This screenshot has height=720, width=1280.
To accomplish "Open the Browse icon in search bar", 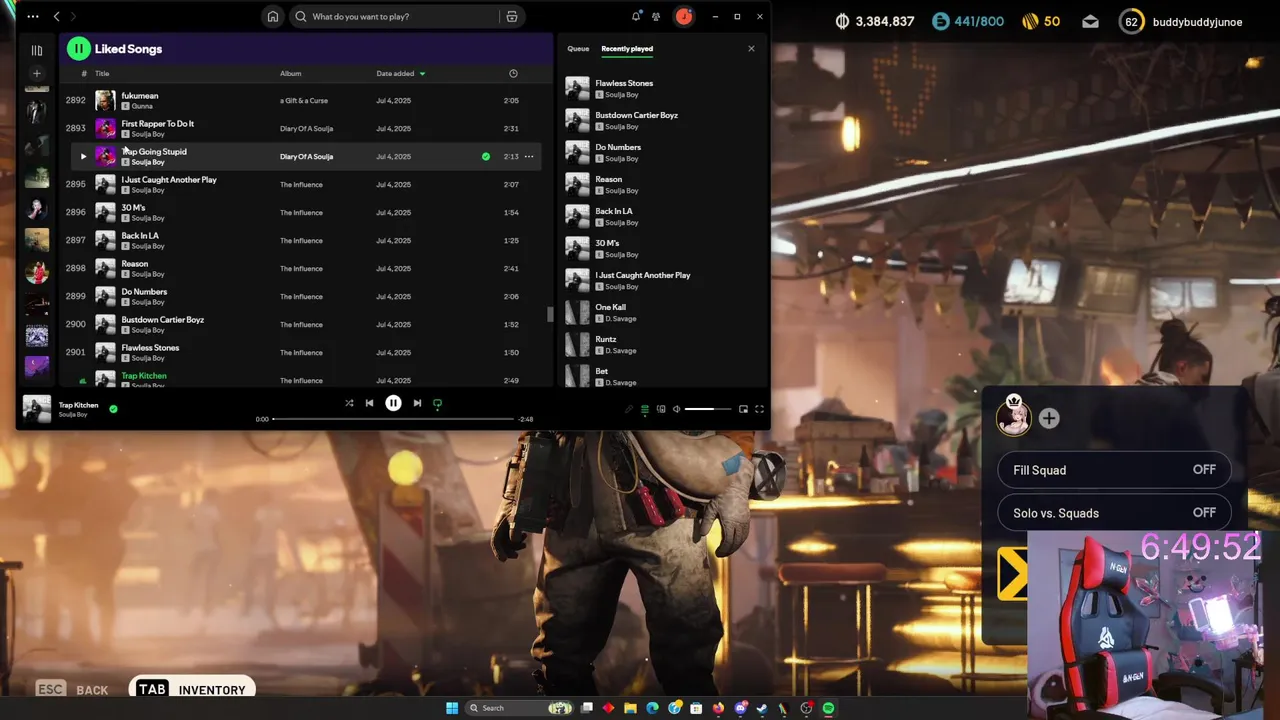I will [512, 16].
